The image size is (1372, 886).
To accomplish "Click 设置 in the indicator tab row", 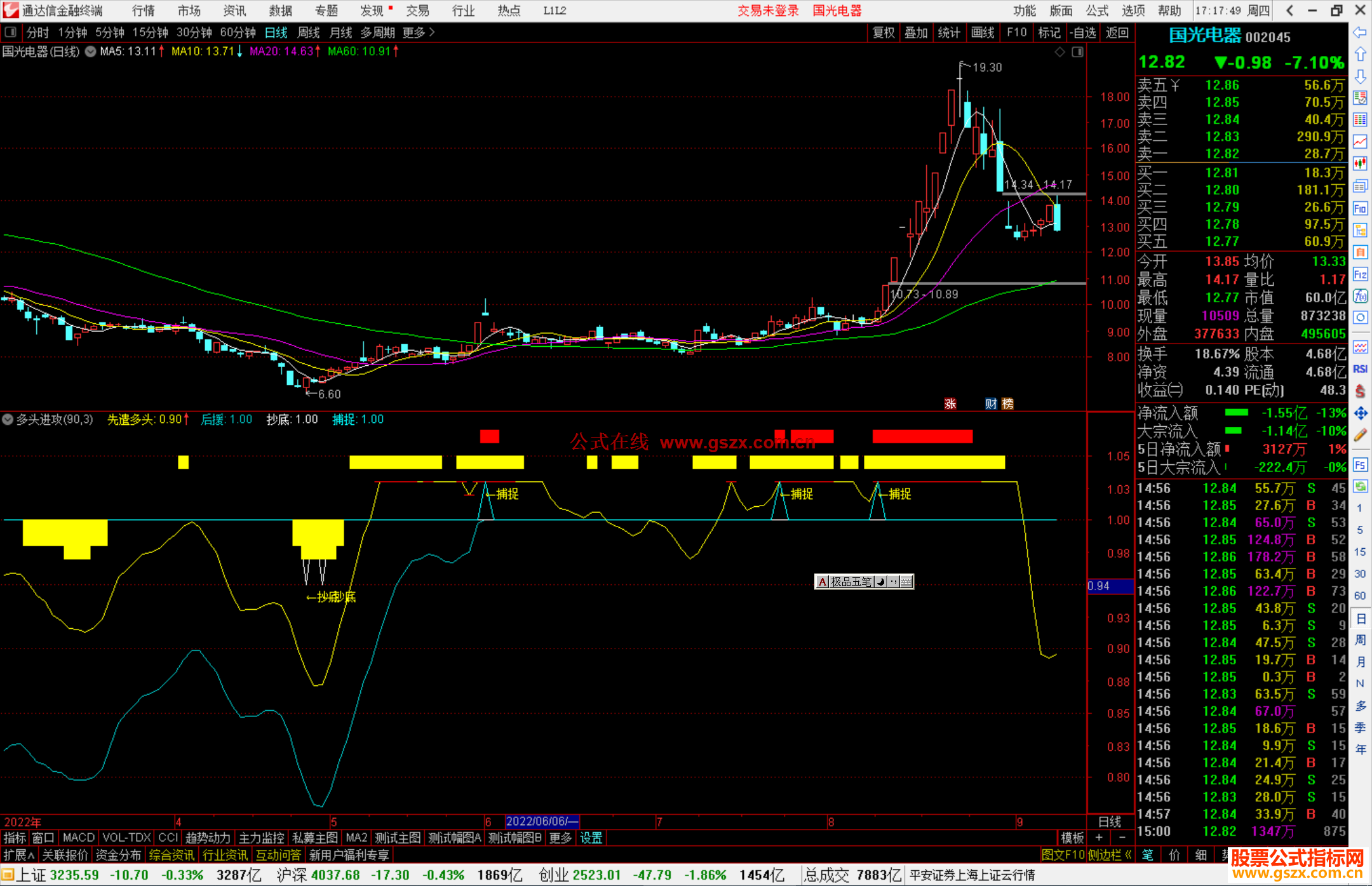I will coord(591,838).
